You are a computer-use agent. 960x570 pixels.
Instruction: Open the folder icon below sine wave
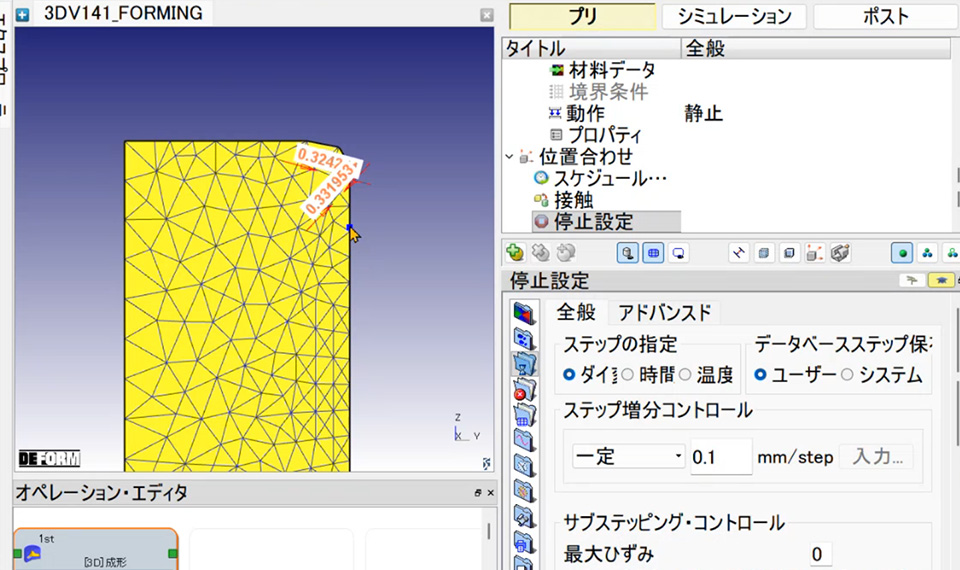pos(524,466)
